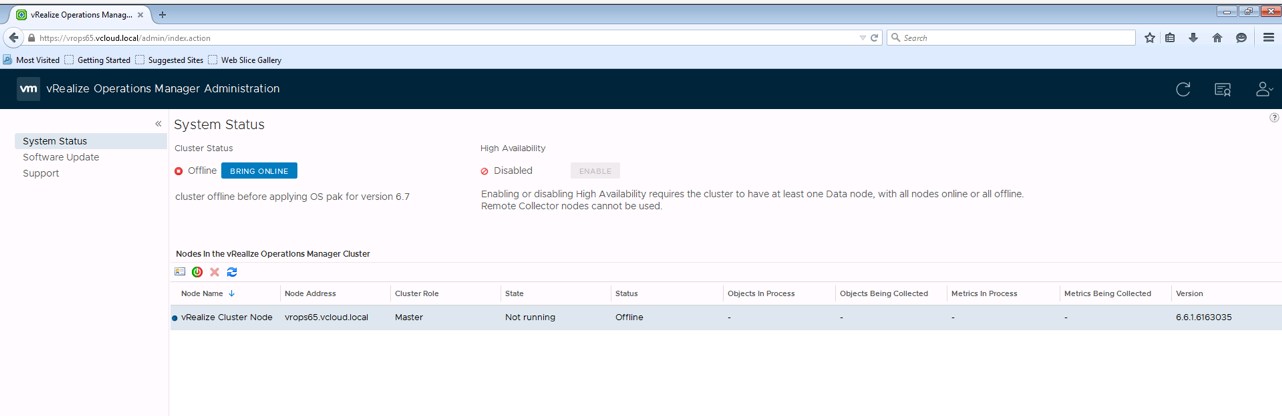
Task: Open the URL history dropdown arrow
Action: coord(862,38)
